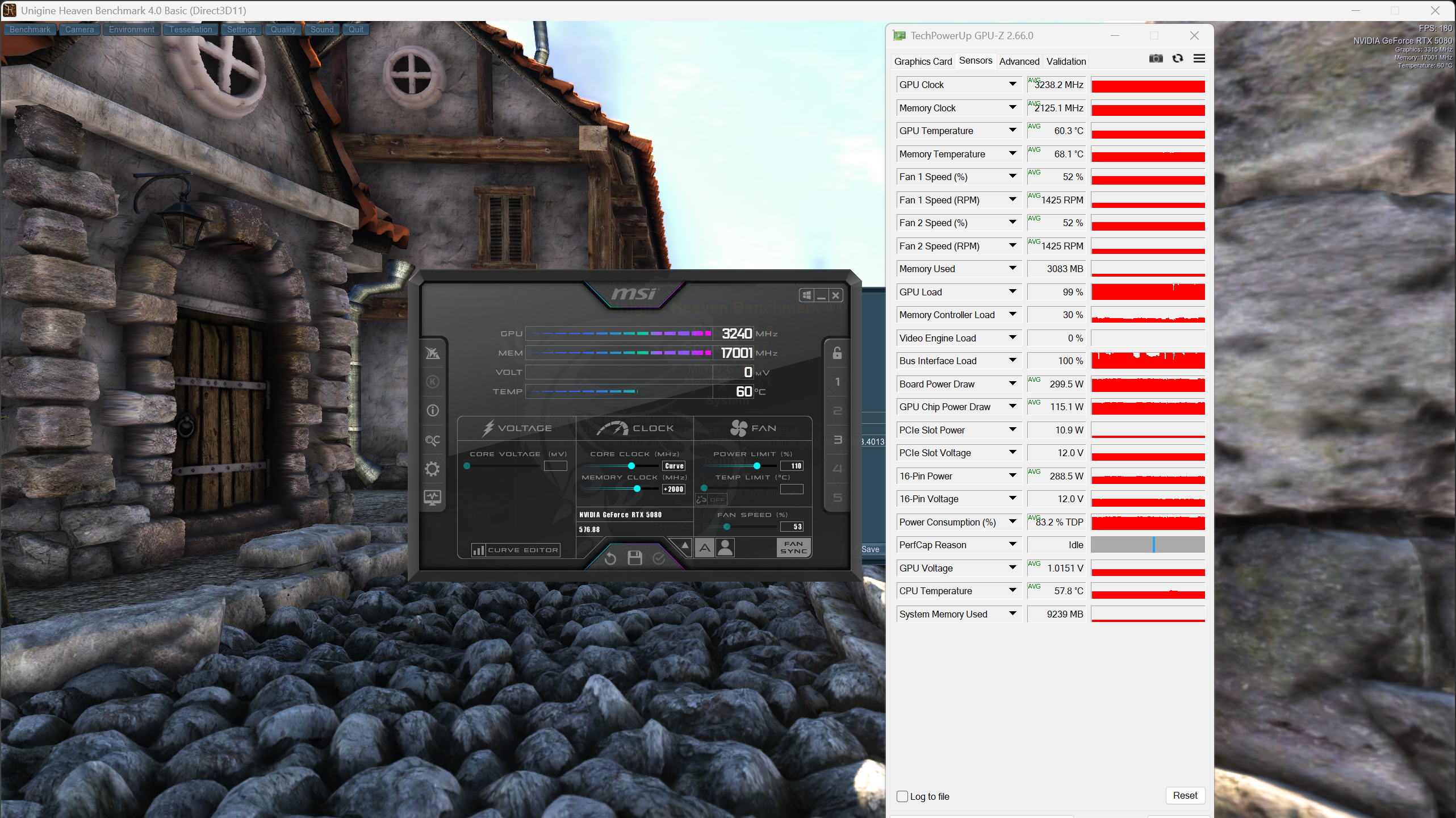Open the CPU Temperature sensor dropdown
1456x818 pixels.
(x=1012, y=591)
